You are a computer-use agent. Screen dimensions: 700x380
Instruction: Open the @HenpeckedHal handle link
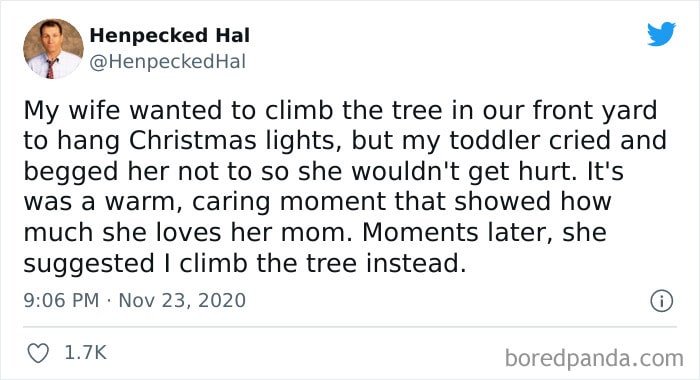click(167, 62)
